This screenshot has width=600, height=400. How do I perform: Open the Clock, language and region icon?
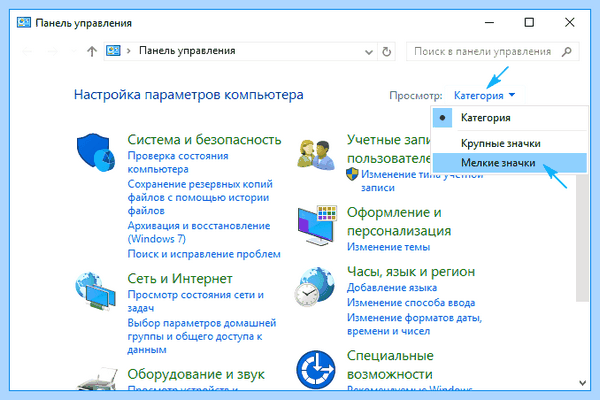(315, 287)
